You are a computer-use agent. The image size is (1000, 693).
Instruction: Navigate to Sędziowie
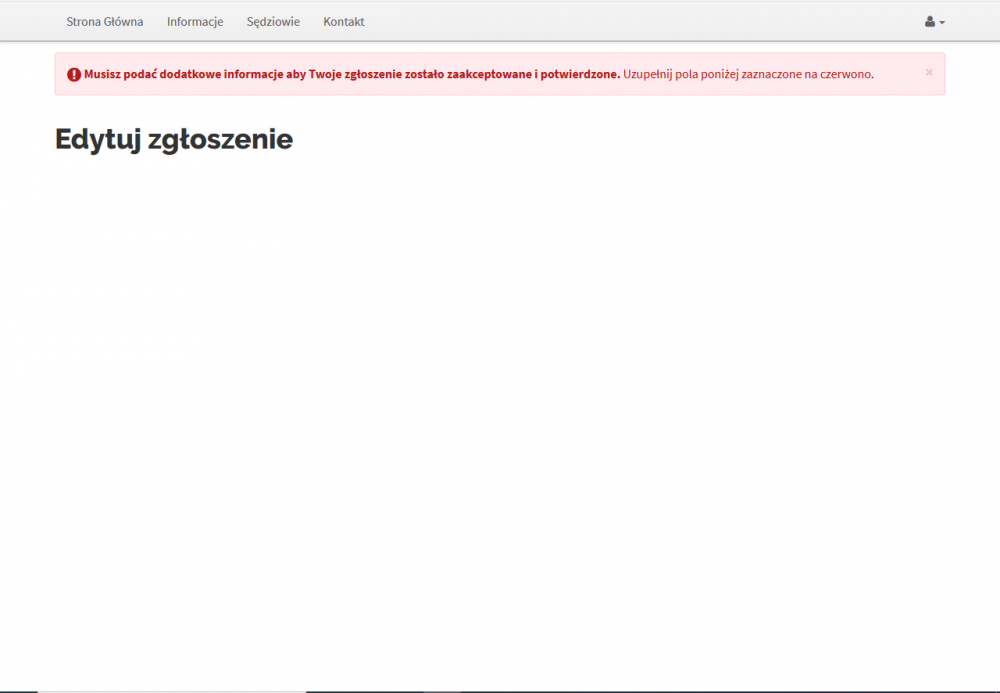click(x=273, y=22)
